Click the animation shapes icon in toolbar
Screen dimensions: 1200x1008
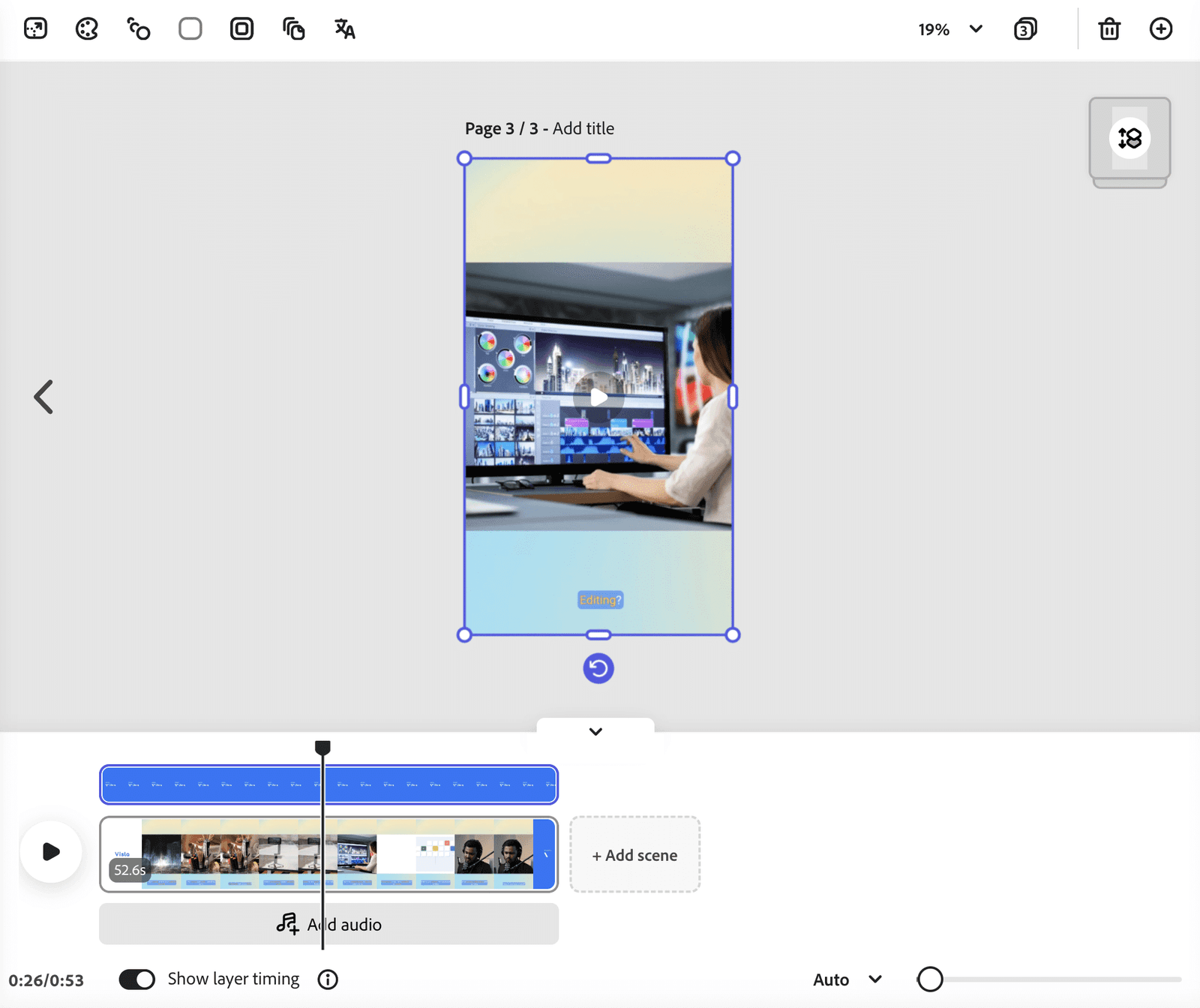tap(139, 29)
